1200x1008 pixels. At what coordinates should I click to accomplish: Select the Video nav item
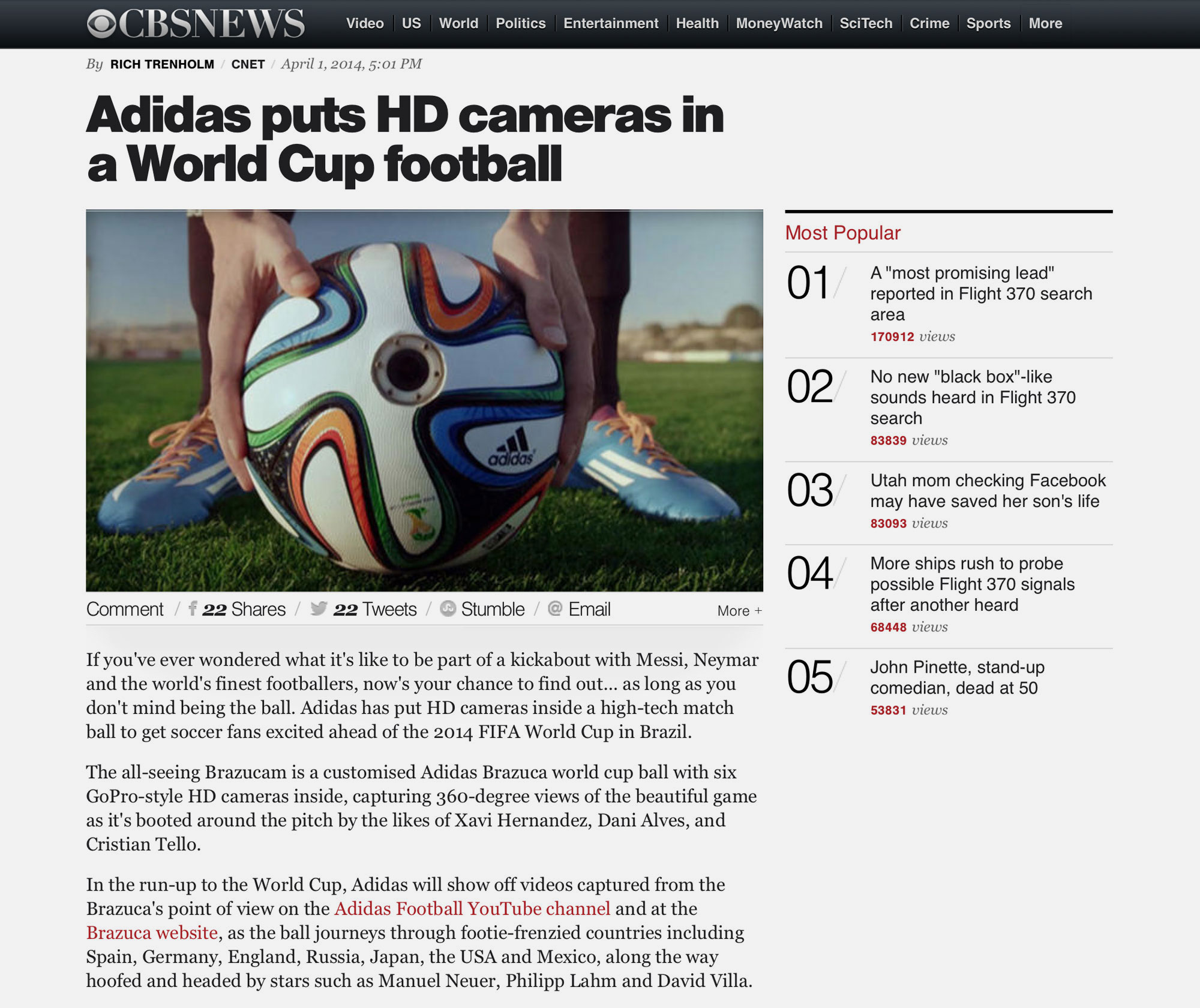click(365, 23)
